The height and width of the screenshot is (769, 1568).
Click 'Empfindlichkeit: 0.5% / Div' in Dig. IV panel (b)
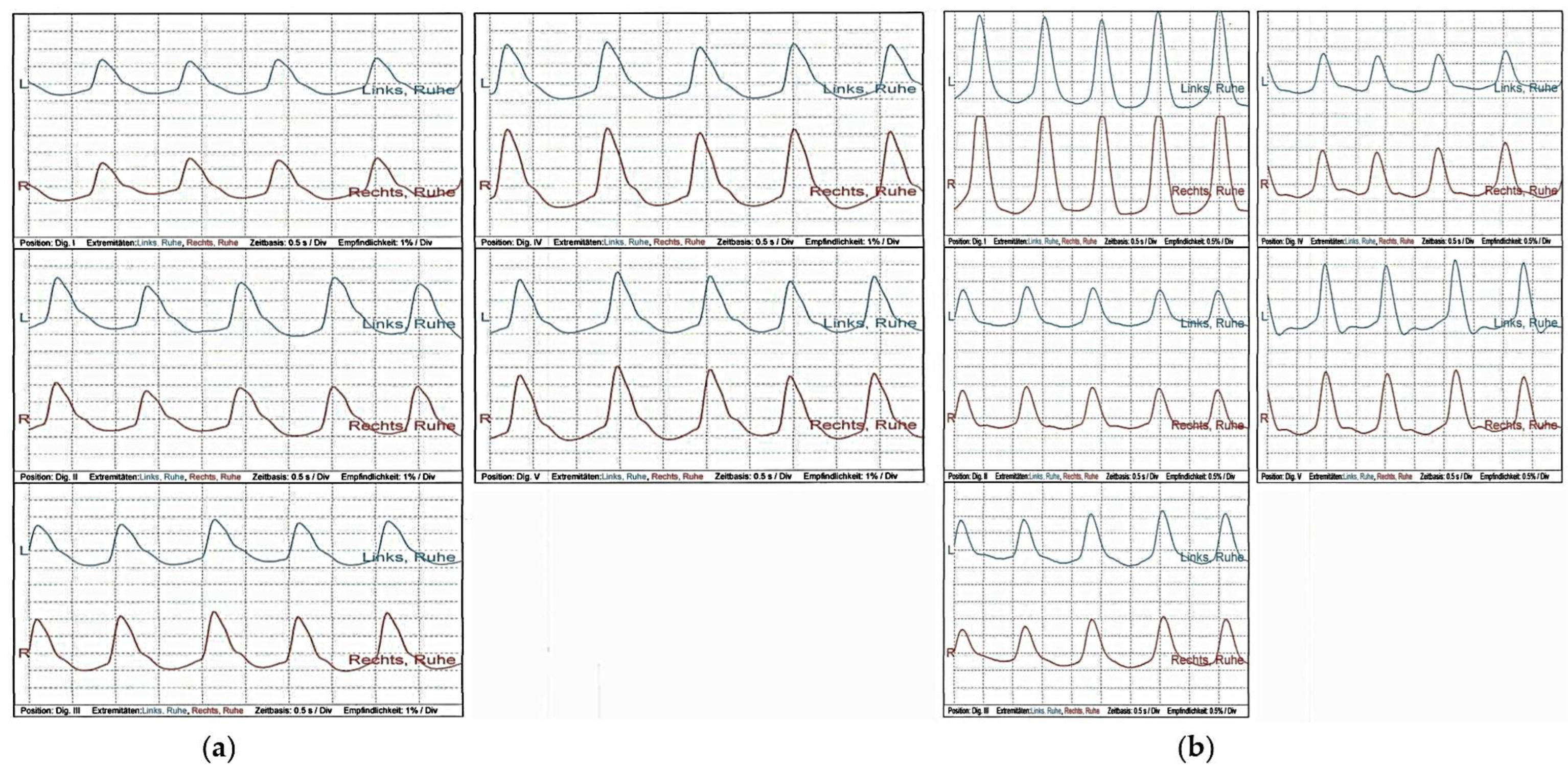pyautogui.click(x=1516, y=242)
